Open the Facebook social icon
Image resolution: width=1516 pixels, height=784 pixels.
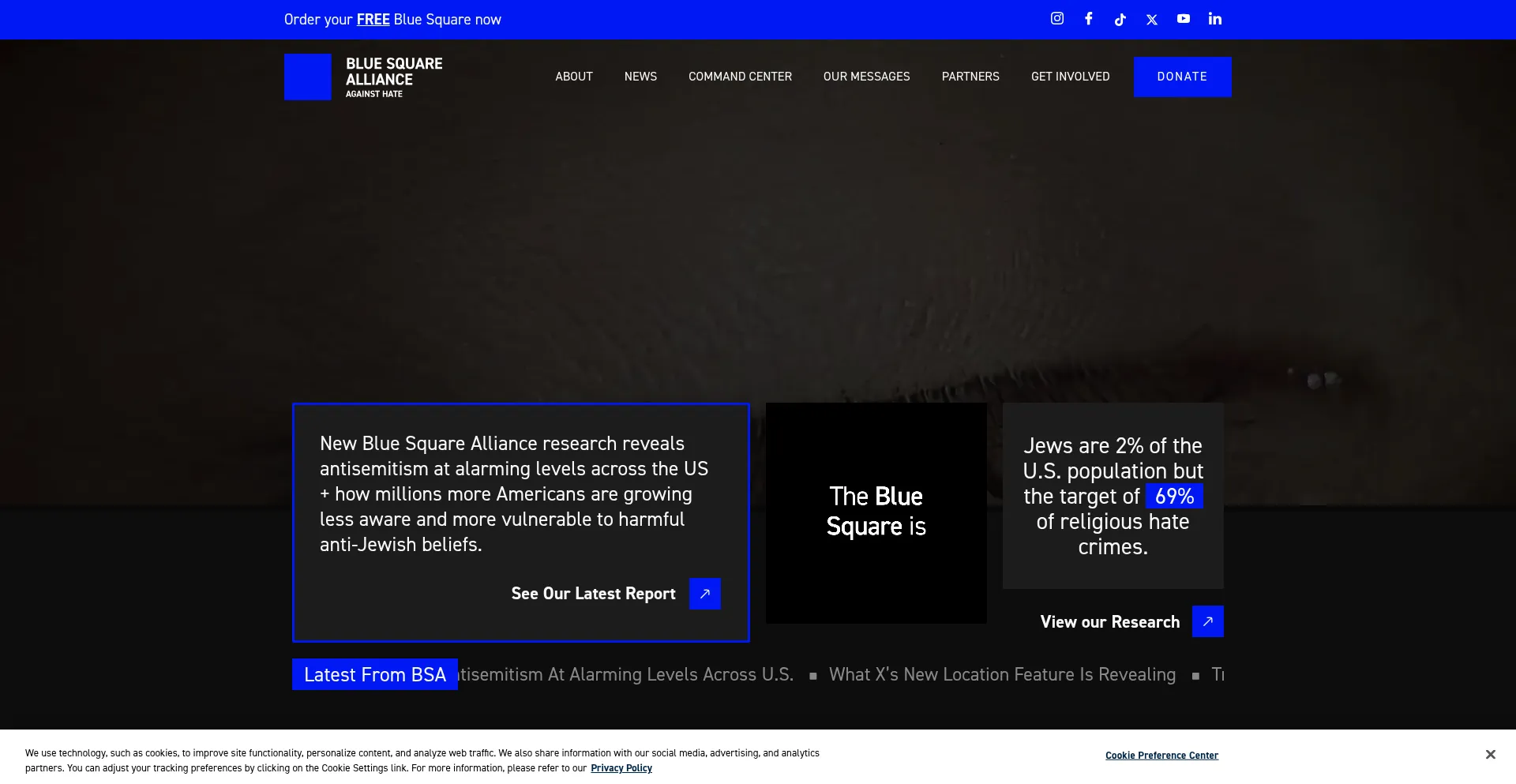(x=1088, y=19)
